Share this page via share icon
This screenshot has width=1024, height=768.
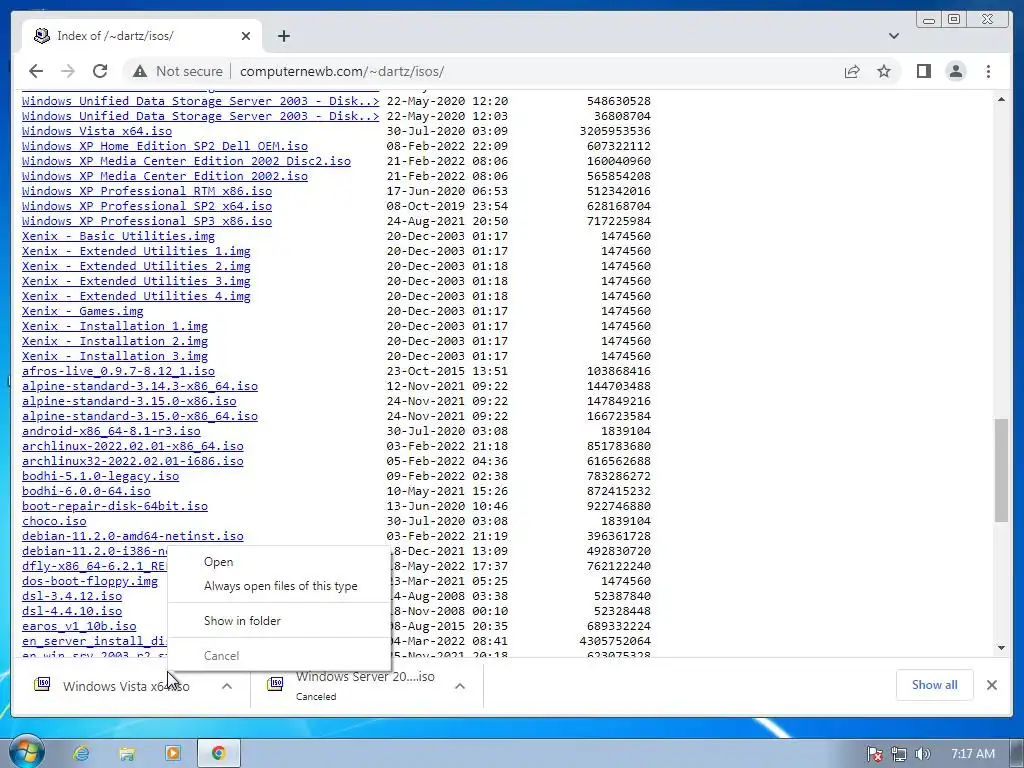click(x=852, y=71)
